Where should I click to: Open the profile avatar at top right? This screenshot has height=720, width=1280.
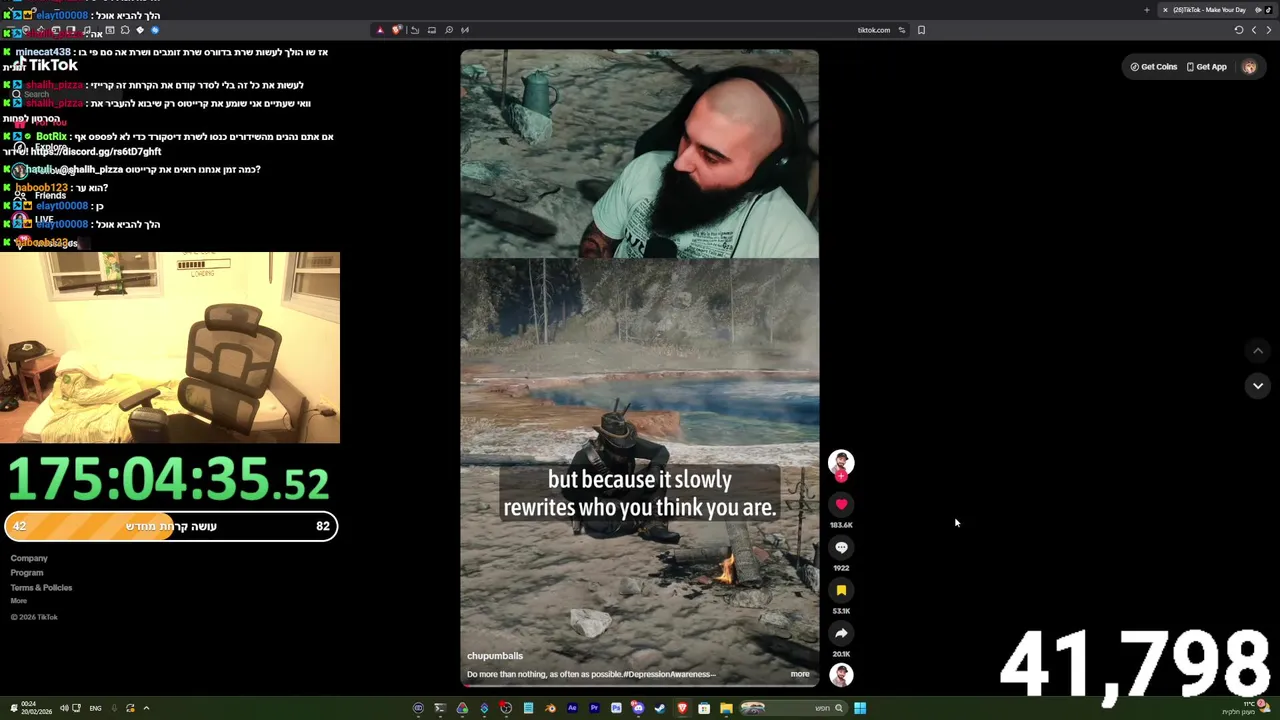1249,67
